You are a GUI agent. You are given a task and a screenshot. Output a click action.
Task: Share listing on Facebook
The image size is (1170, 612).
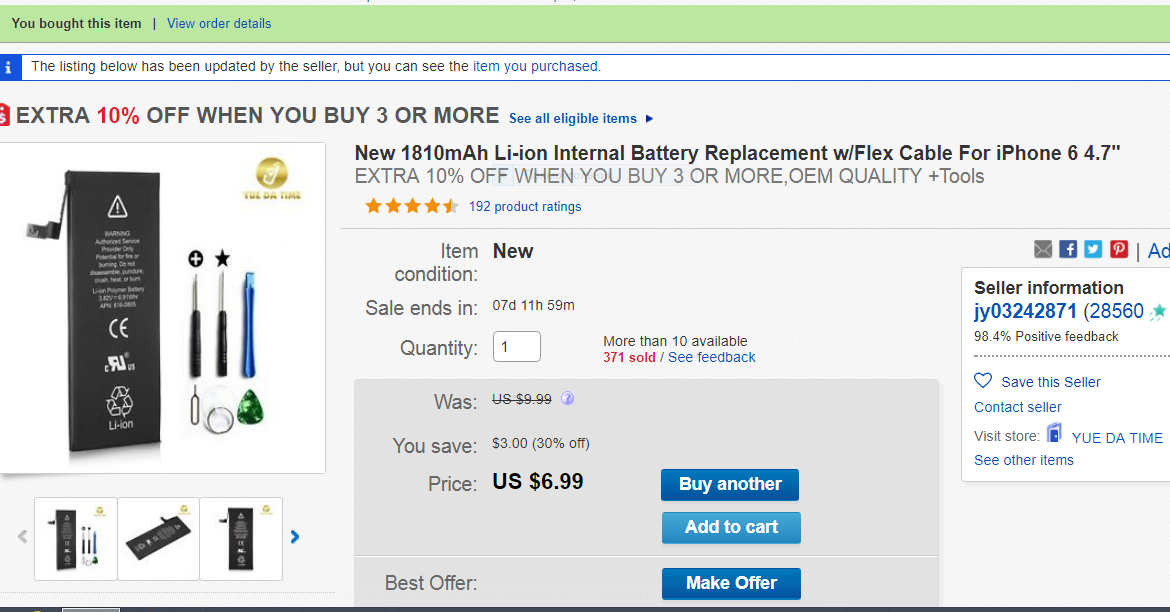[x=1068, y=249]
